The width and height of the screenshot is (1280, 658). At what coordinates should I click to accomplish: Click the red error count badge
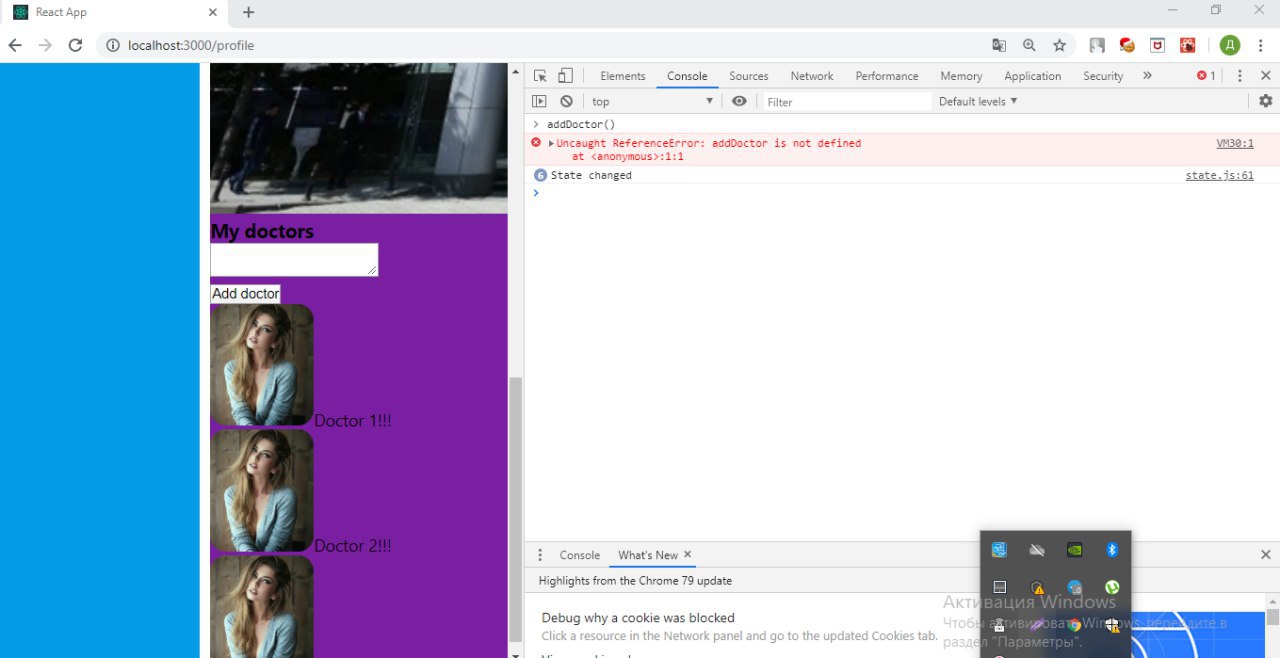click(1206, 76)
